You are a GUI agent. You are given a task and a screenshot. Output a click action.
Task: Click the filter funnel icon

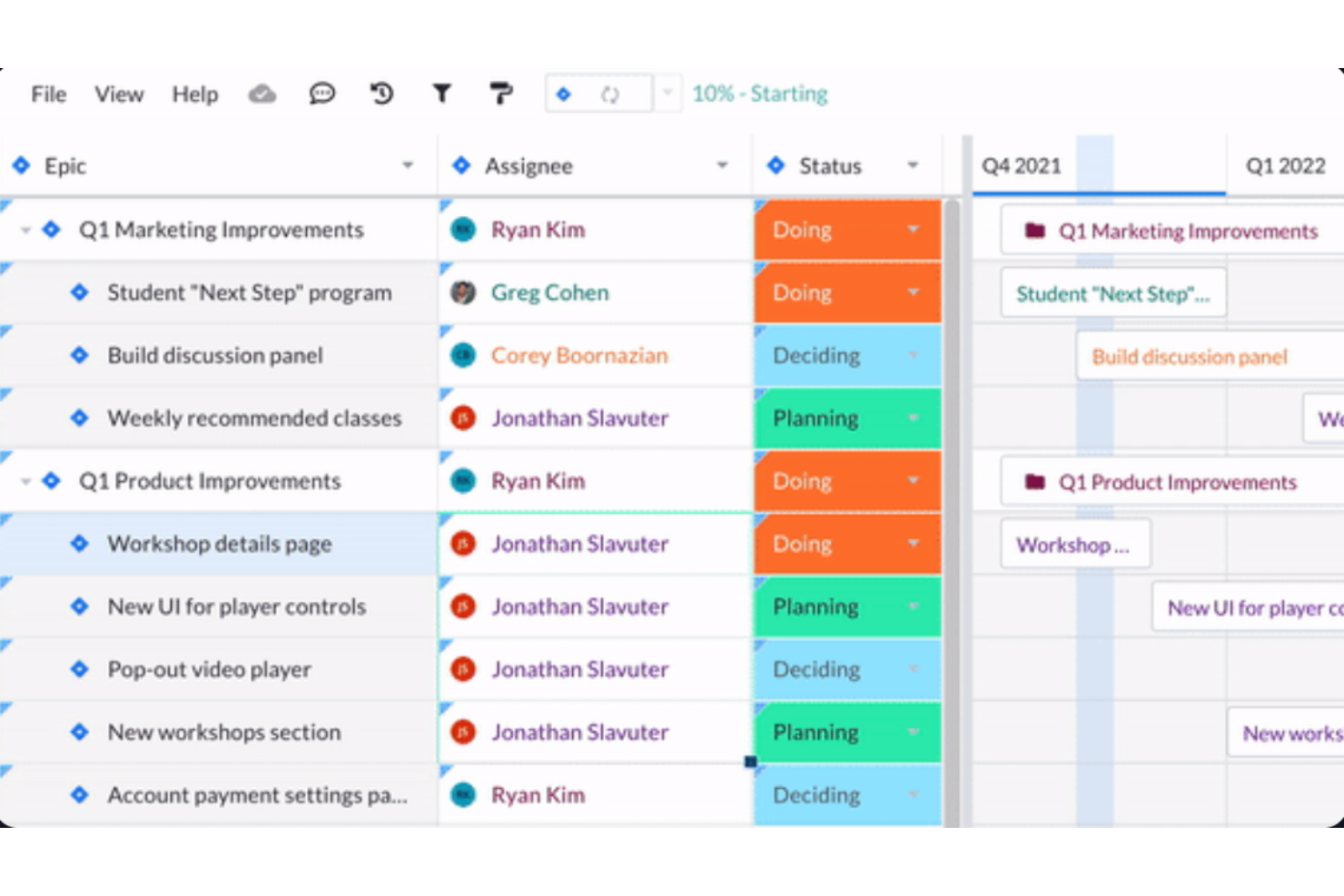pyautogui.click(x=441, y=94)
